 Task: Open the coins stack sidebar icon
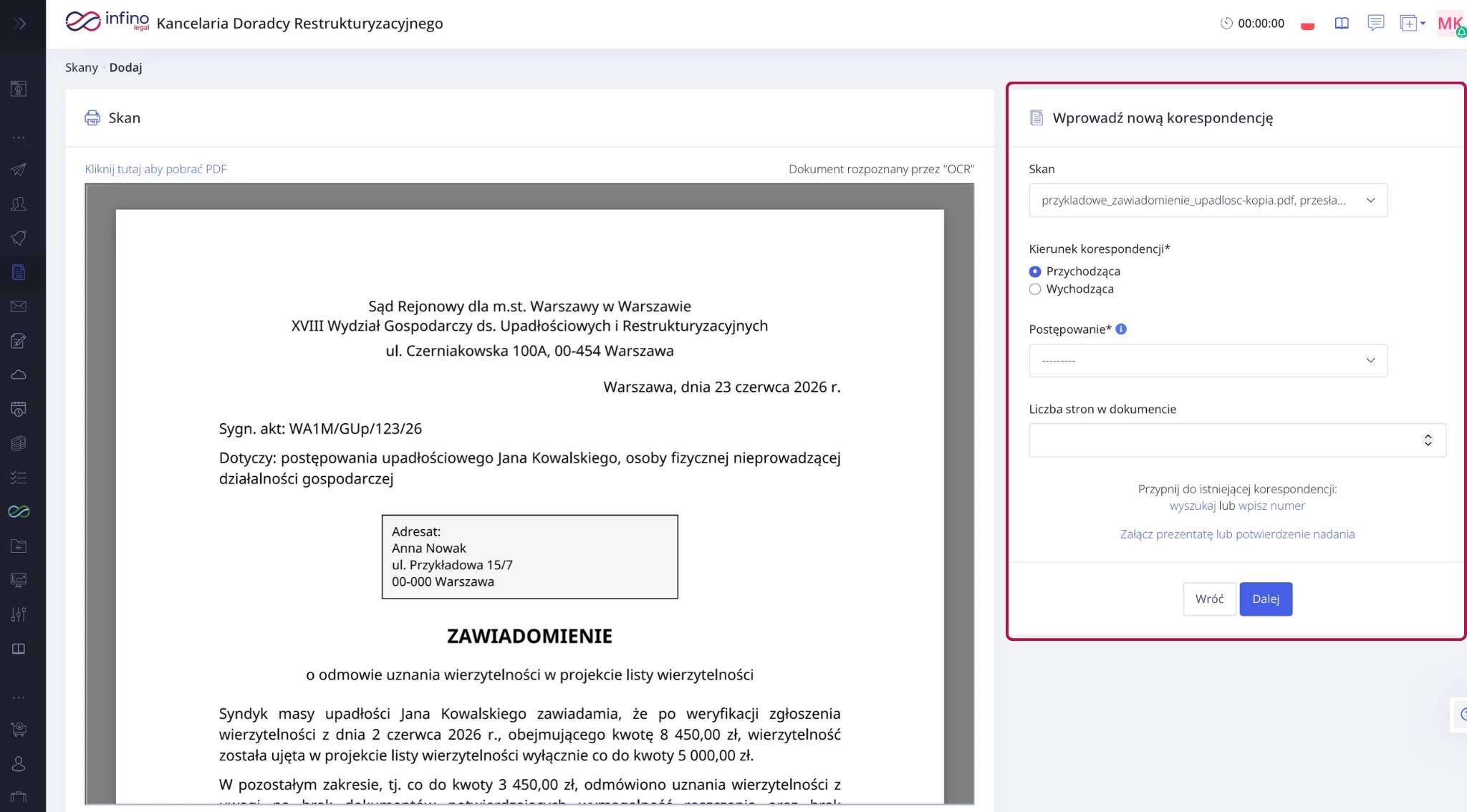19,443
